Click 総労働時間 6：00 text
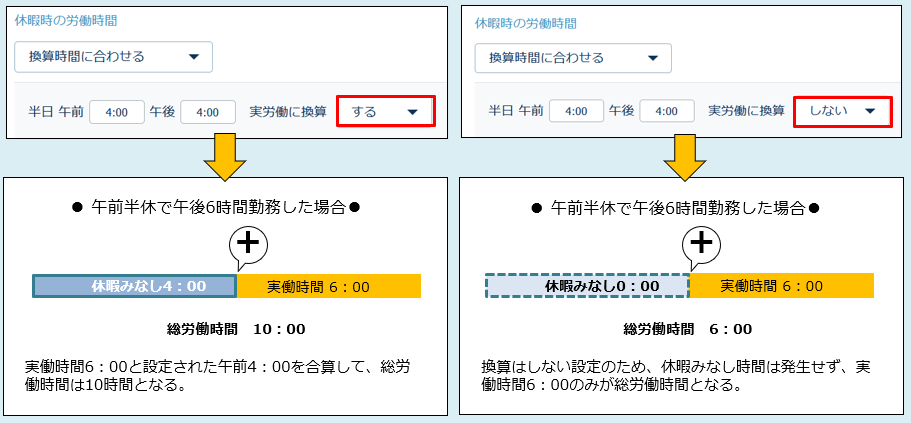The height and width of the screenshot is (423, 911). pyautogui.click(x=687, y=329)
